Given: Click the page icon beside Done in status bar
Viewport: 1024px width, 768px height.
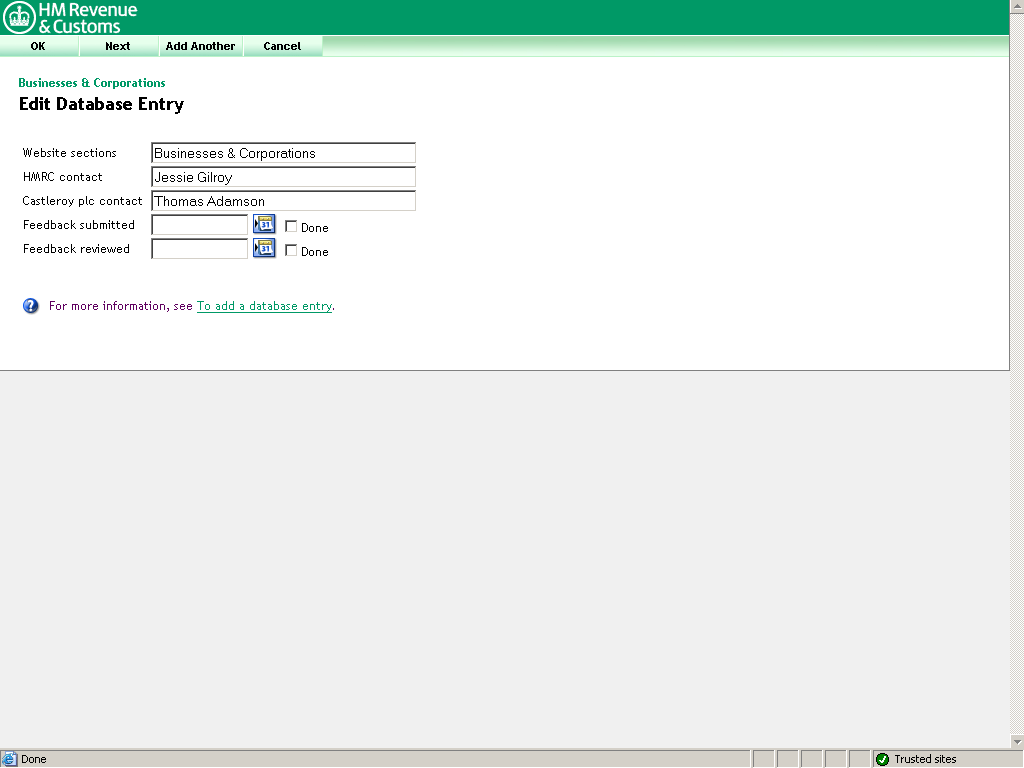Looking at the screenshot, I should click(x=8, y=759).
